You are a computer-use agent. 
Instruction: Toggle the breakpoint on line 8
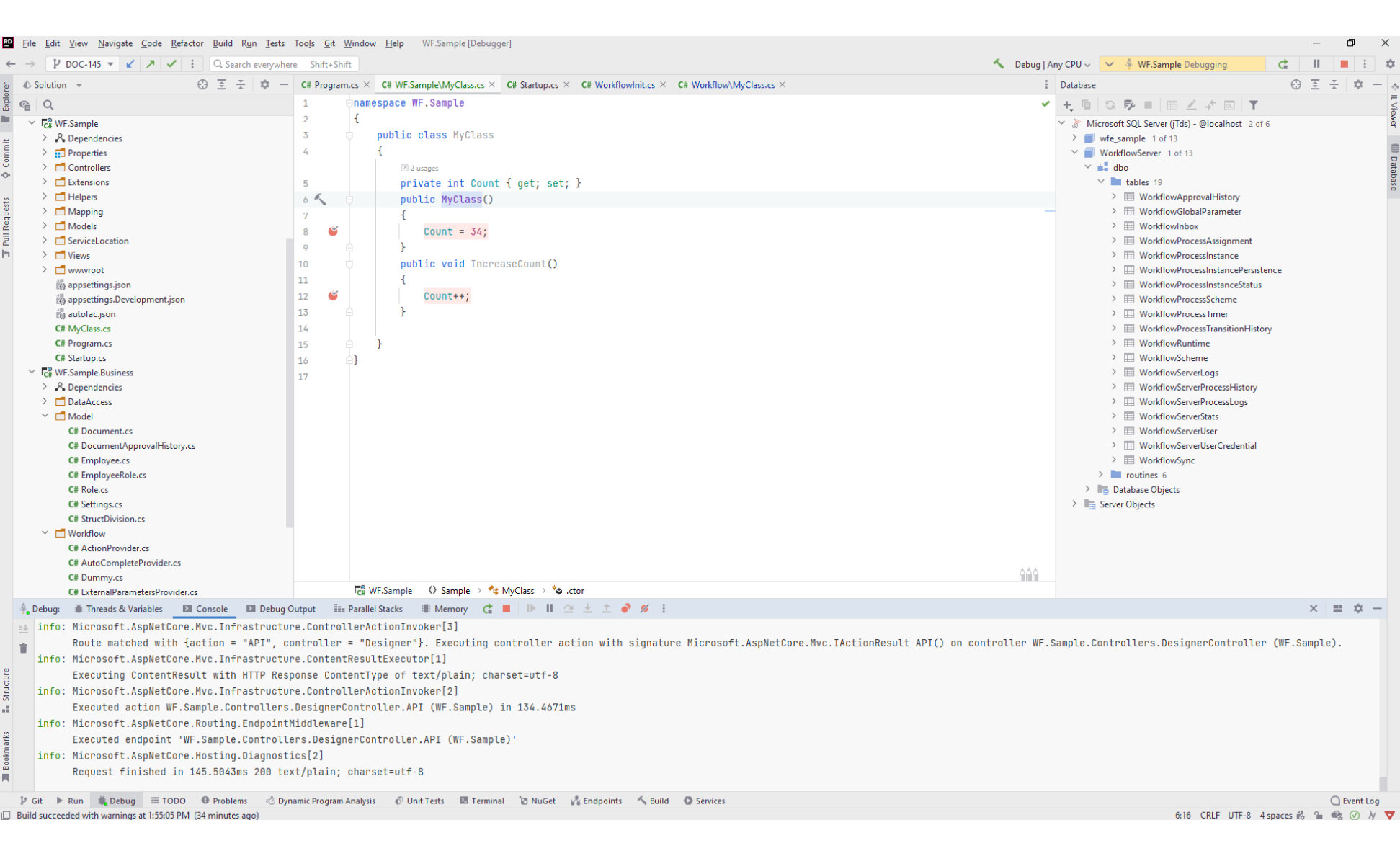[333, 231]
